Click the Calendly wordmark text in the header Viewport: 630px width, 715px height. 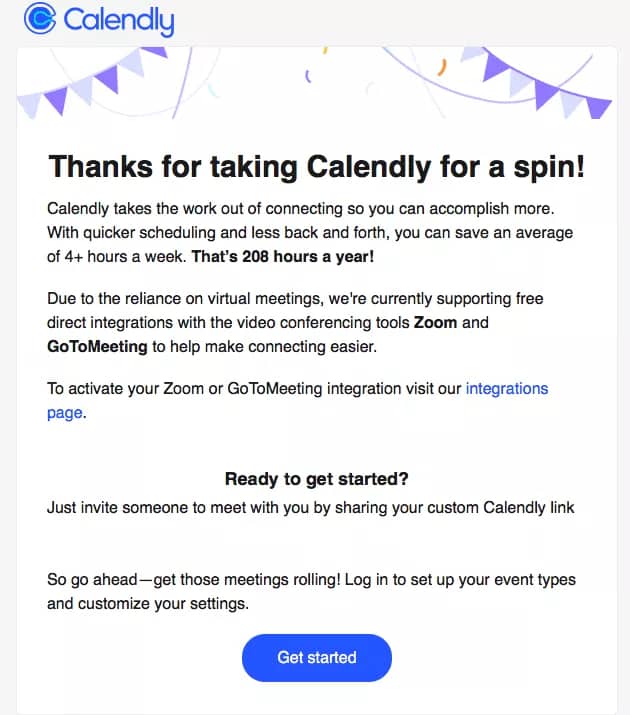click(119, 21)
